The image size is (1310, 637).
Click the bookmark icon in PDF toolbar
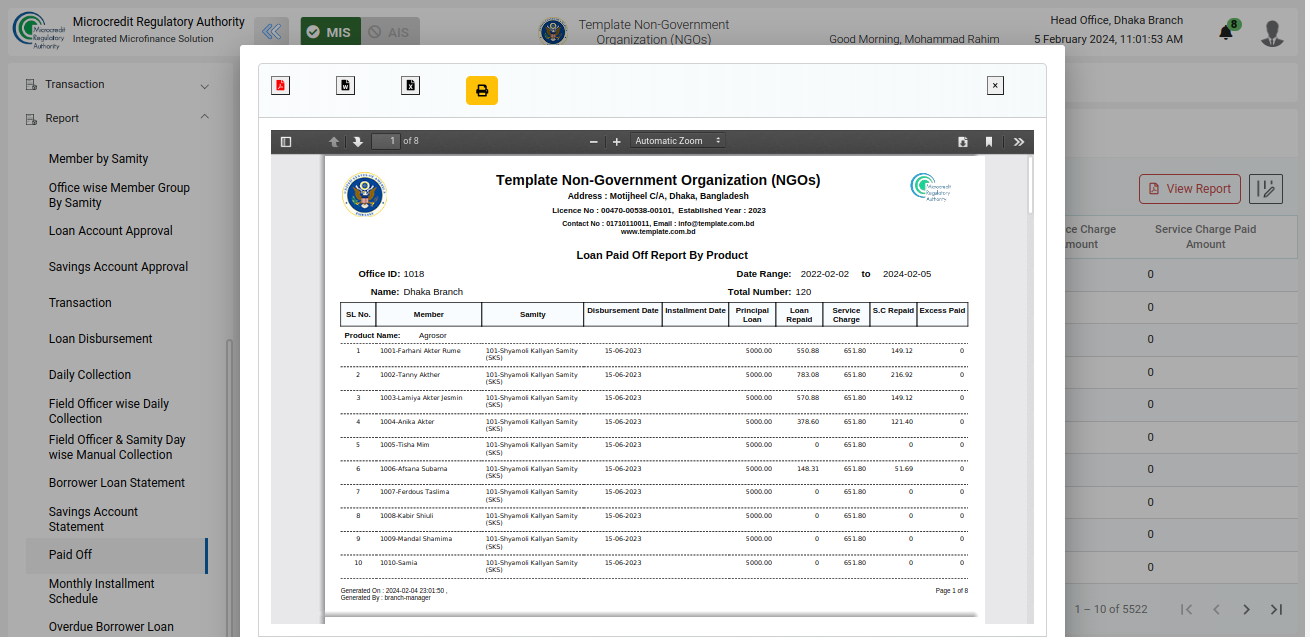coord(989,142)
